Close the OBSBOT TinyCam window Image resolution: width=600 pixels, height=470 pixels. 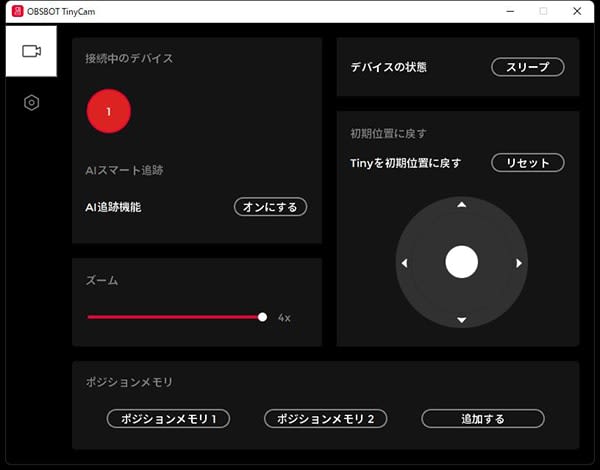click(x=577, y=11)
